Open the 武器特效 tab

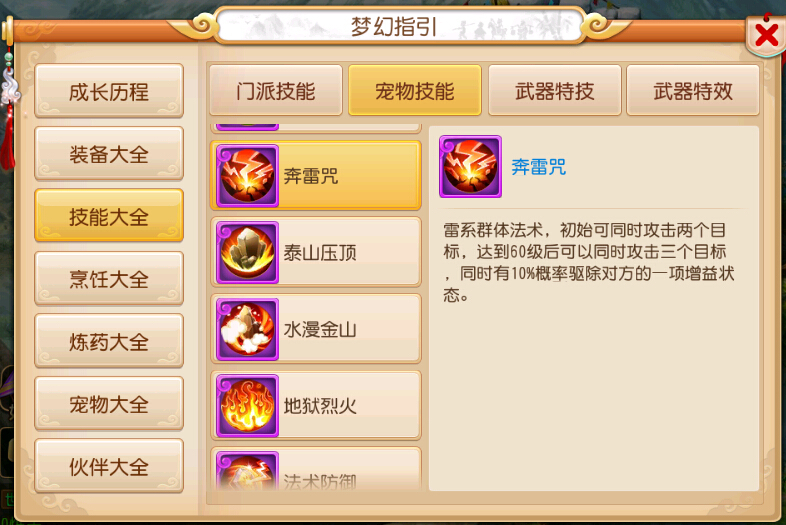pyautogui.click(x=693, y=90)
